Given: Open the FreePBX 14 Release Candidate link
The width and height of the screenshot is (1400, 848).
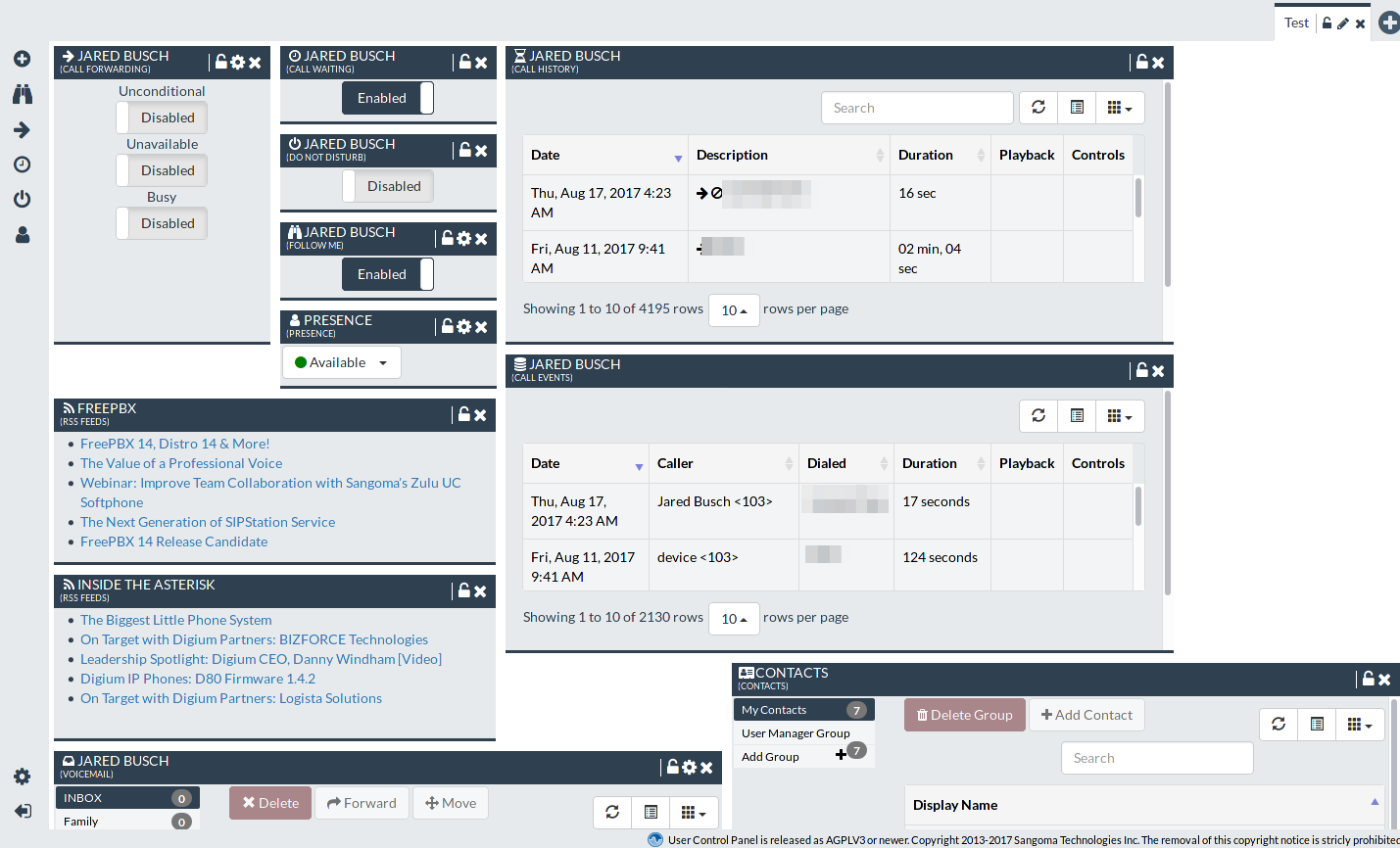Looking at the screenshot, I should click(173, 541).
